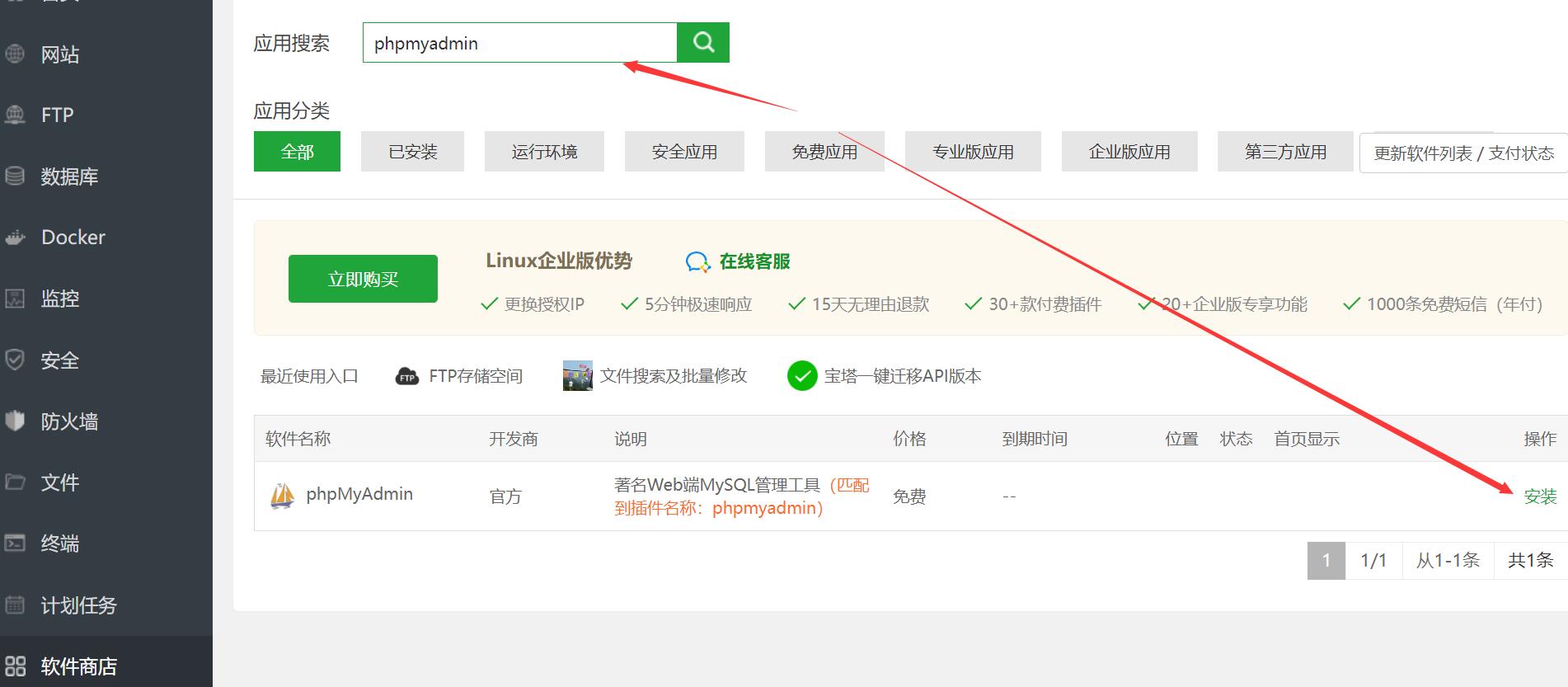The image size is (1568, 687).
Task: Click the 文件 folder icon
Action: [x=15, y=482]
